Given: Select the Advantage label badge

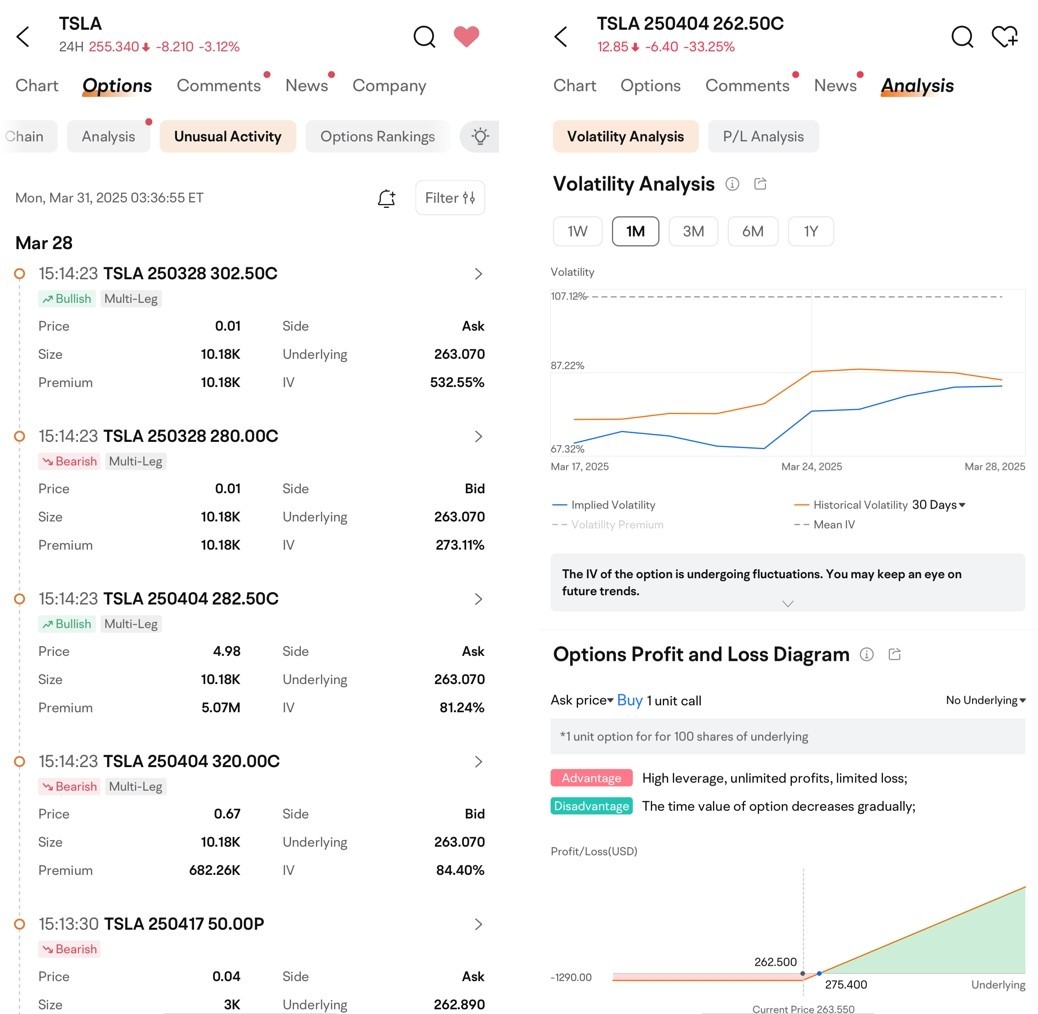Looking at the screenshot, I should point(591,778).
